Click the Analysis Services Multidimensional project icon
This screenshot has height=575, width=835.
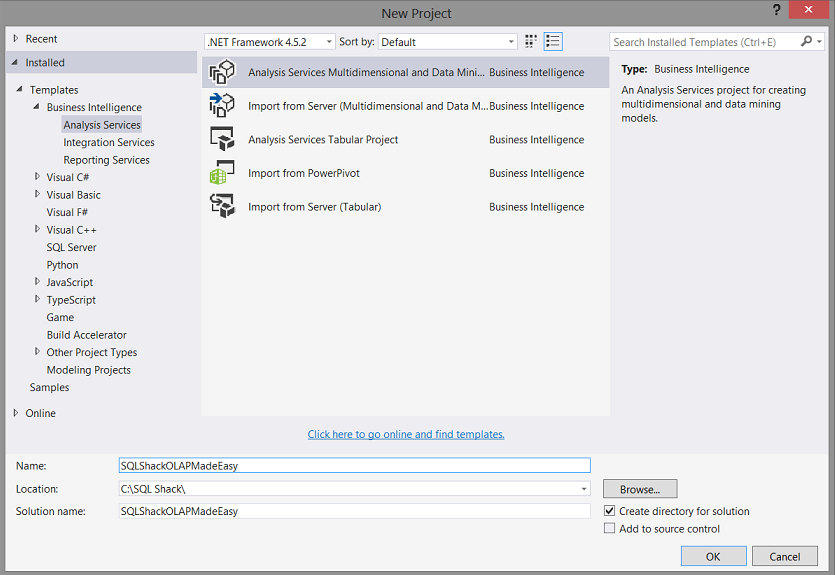point(222,72)
